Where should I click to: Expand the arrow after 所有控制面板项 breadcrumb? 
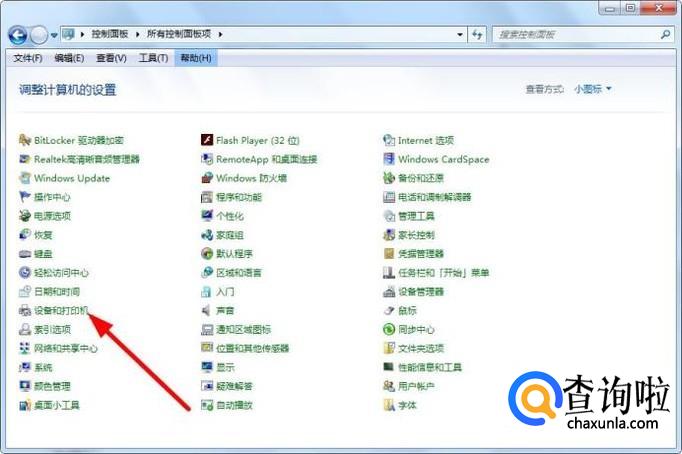tap(221, 34)
